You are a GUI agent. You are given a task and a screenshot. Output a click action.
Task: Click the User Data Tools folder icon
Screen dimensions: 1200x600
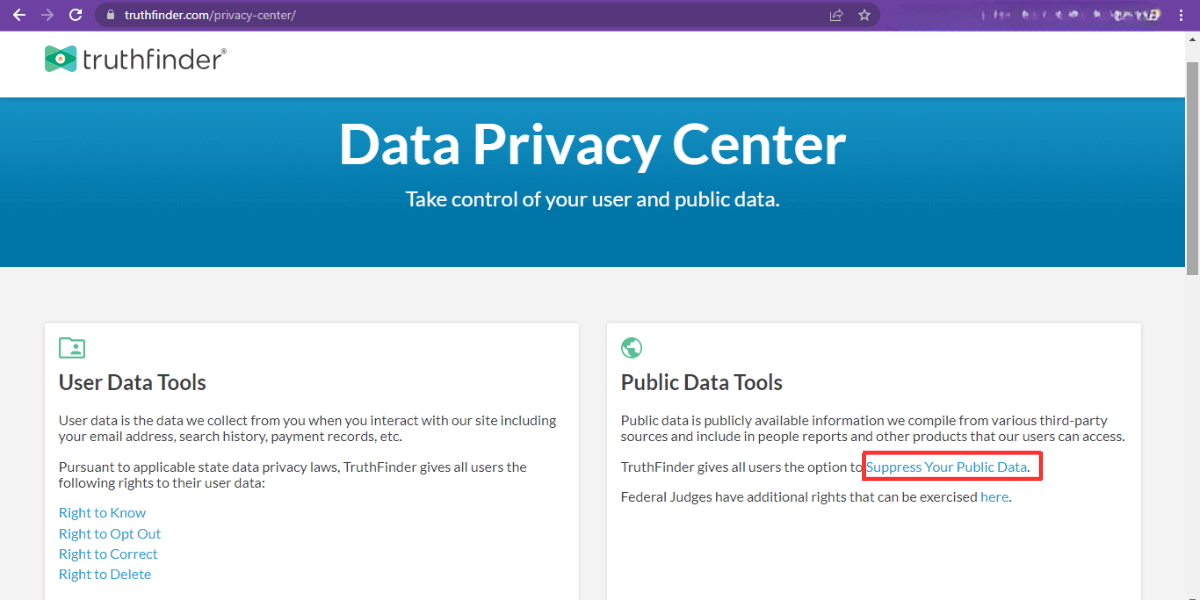click(72, 348)
